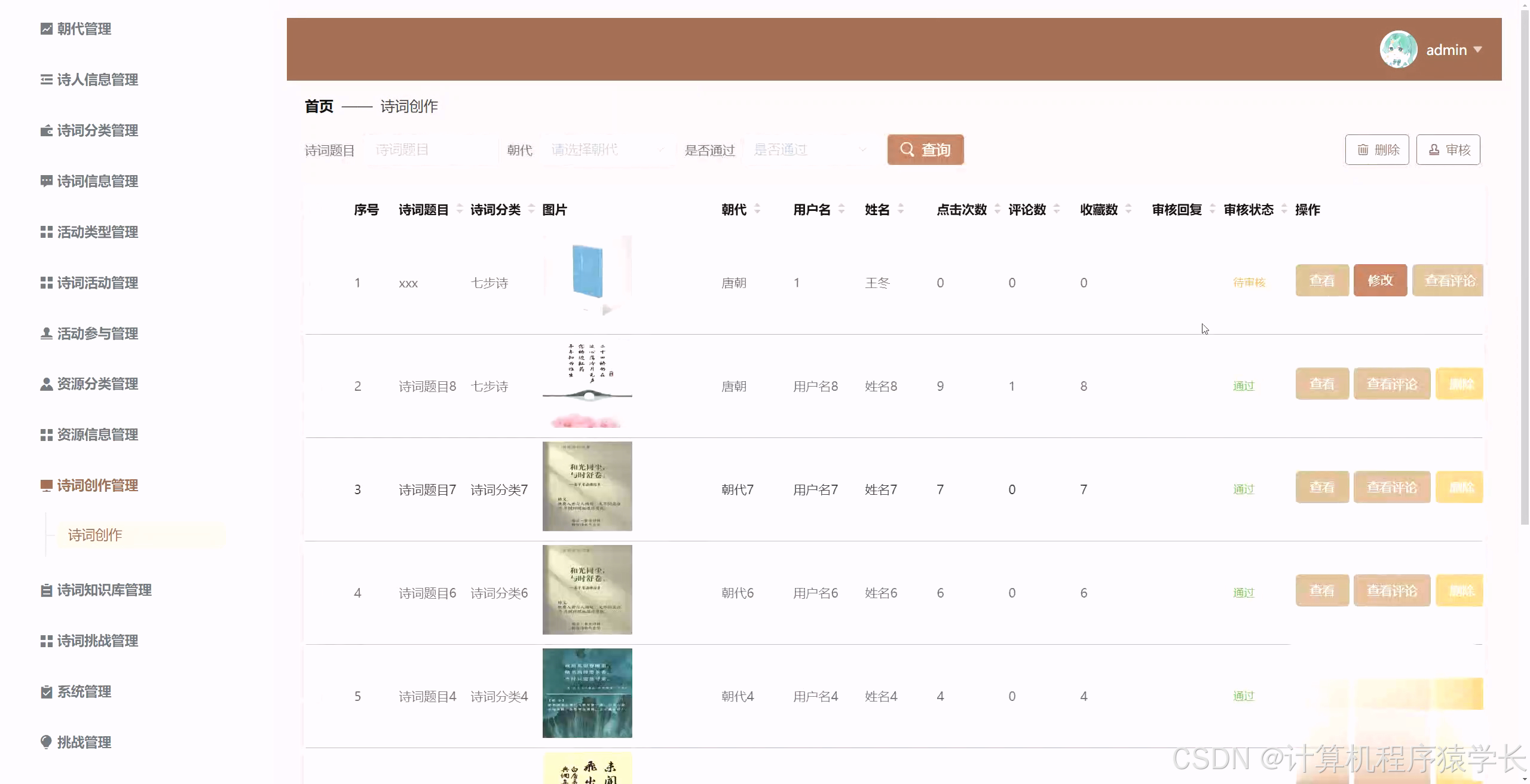This screenshot has height=784, width=1530.
Task: Open the 请选择朝代 dynasty dropdown
Action: (x=604, y=149)
